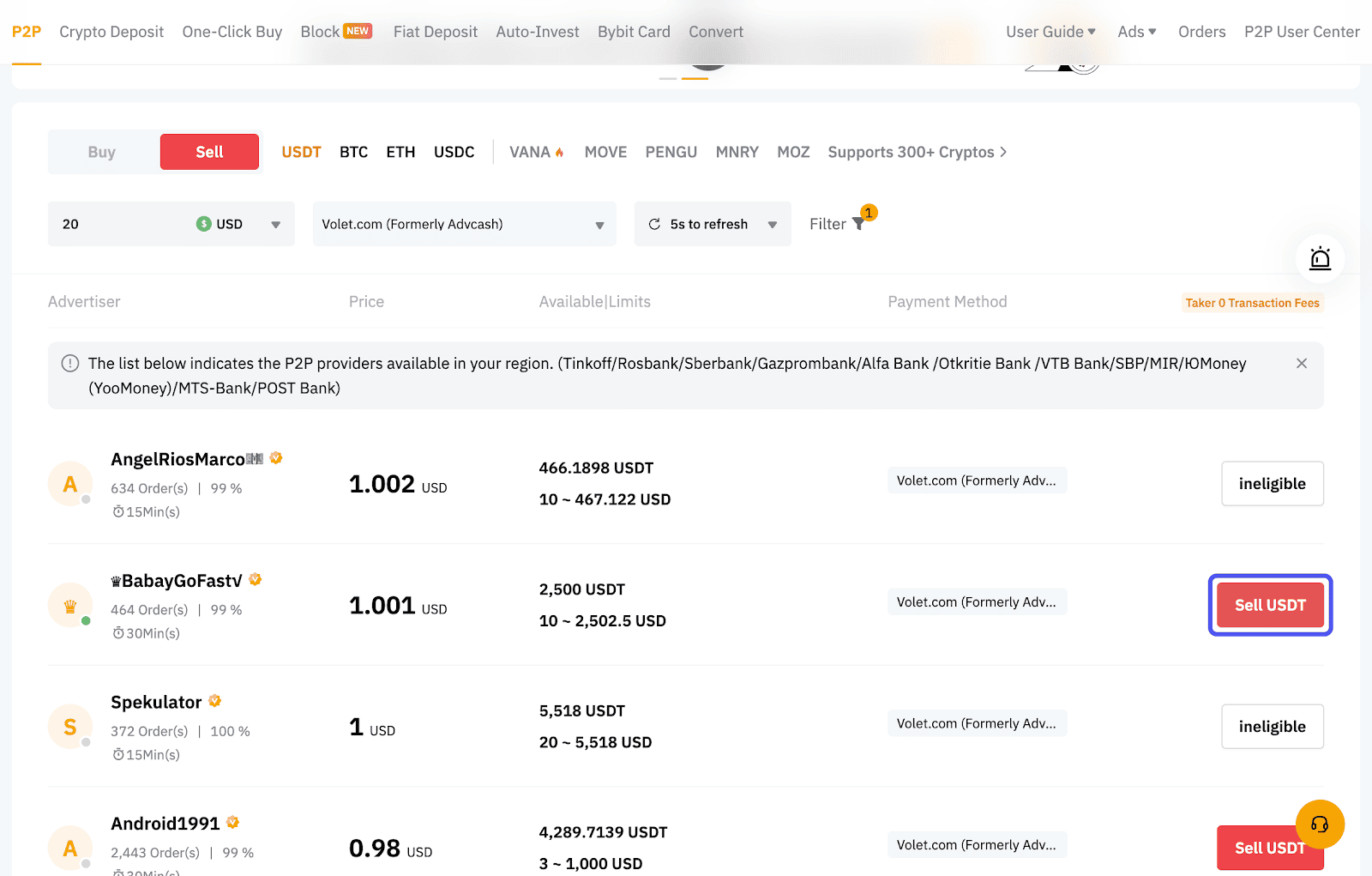
Task: Click Sell USDT next to BabayGoFastv
Action: pyautogui.click(x=1270, y=605)
